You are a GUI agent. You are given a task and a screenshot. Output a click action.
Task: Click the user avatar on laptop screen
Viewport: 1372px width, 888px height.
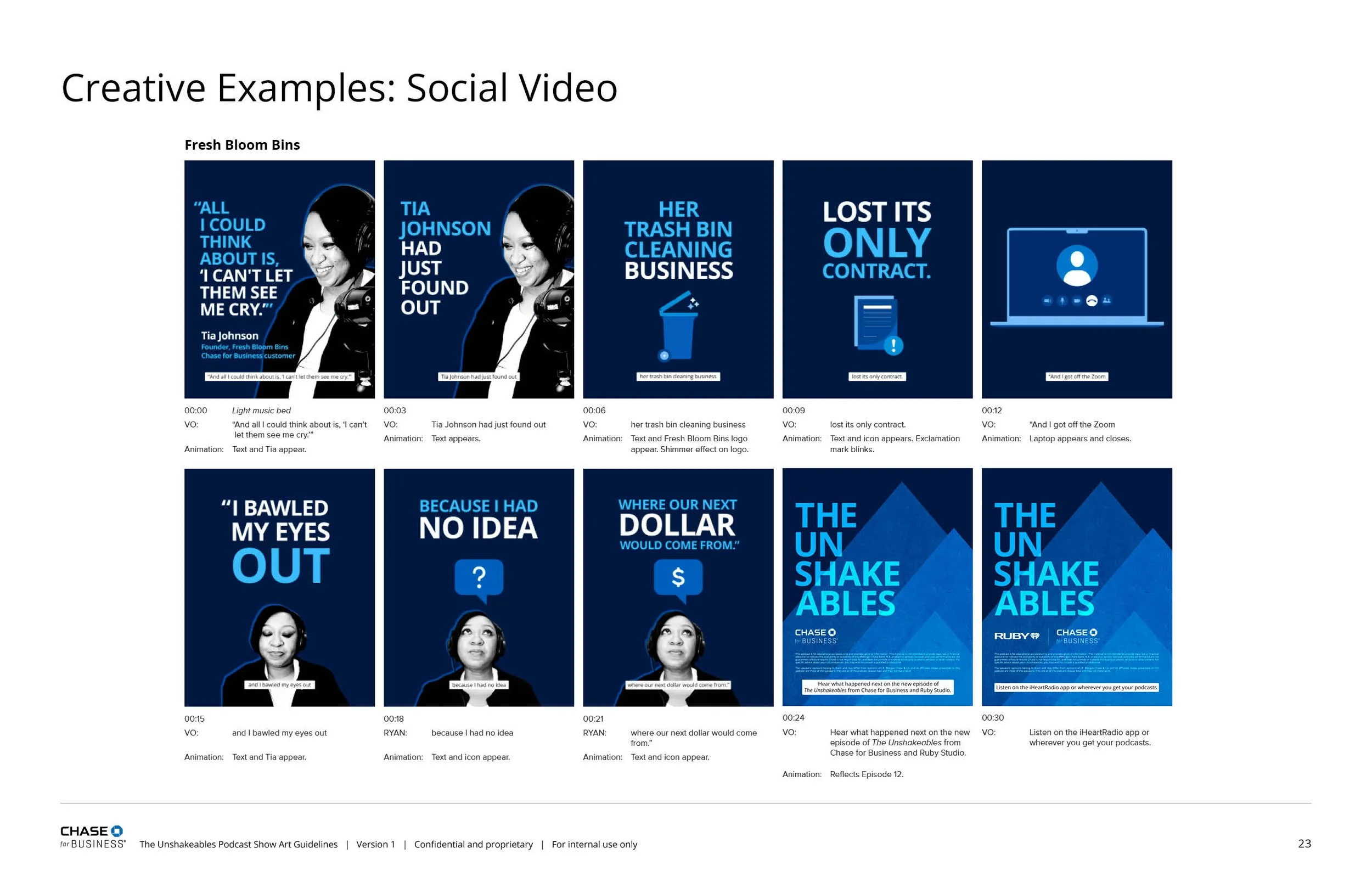[x=1076, y=265]
